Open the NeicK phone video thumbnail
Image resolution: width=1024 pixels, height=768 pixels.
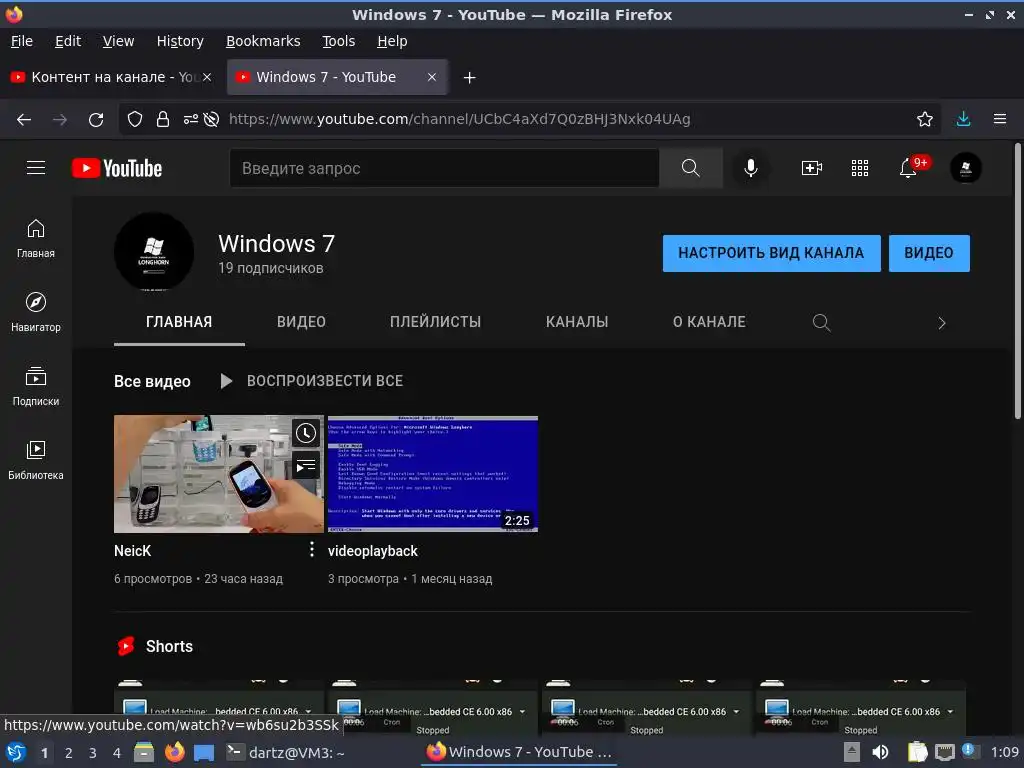pos(219,473)
